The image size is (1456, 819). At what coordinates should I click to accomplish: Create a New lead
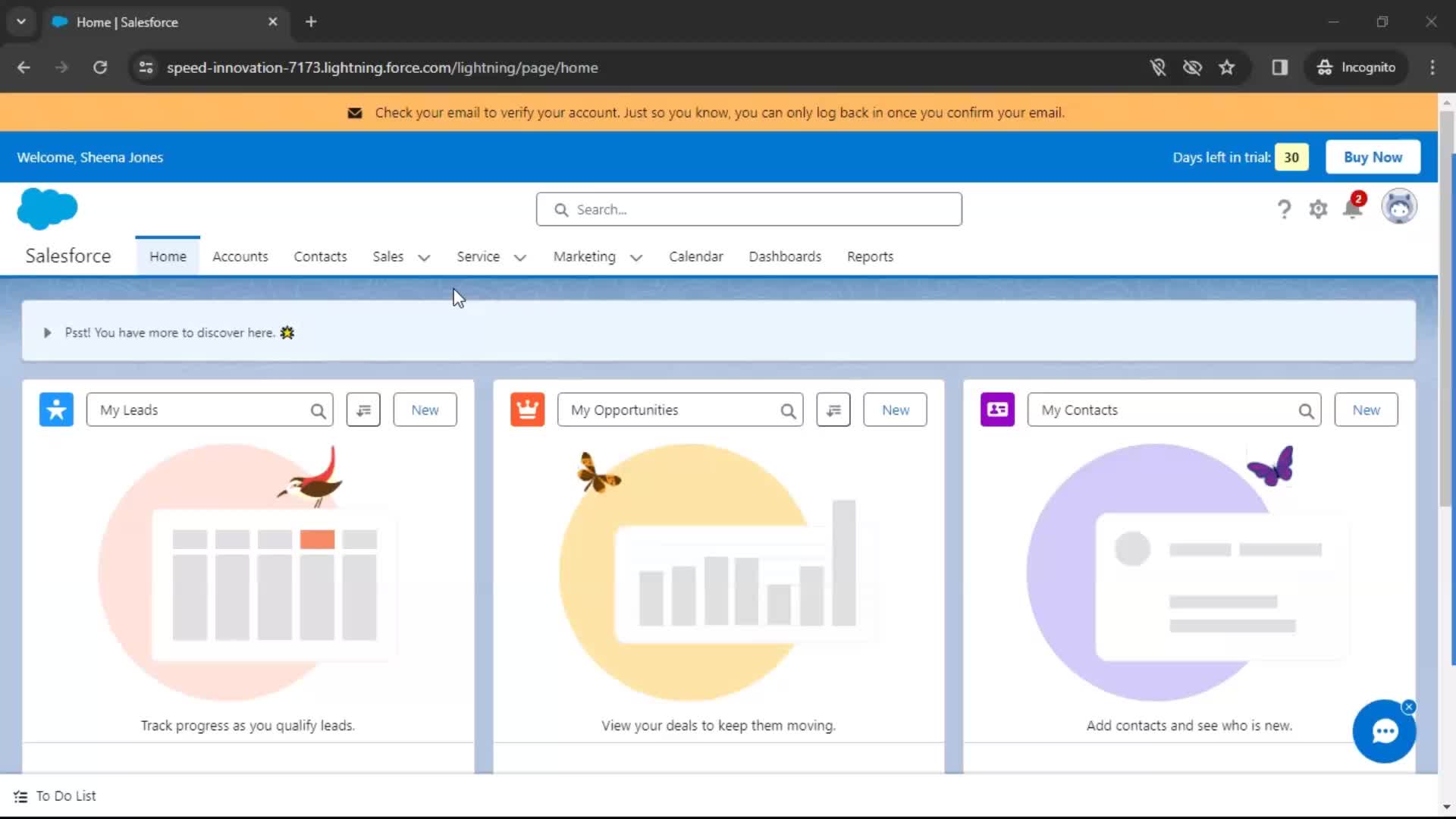425,409
